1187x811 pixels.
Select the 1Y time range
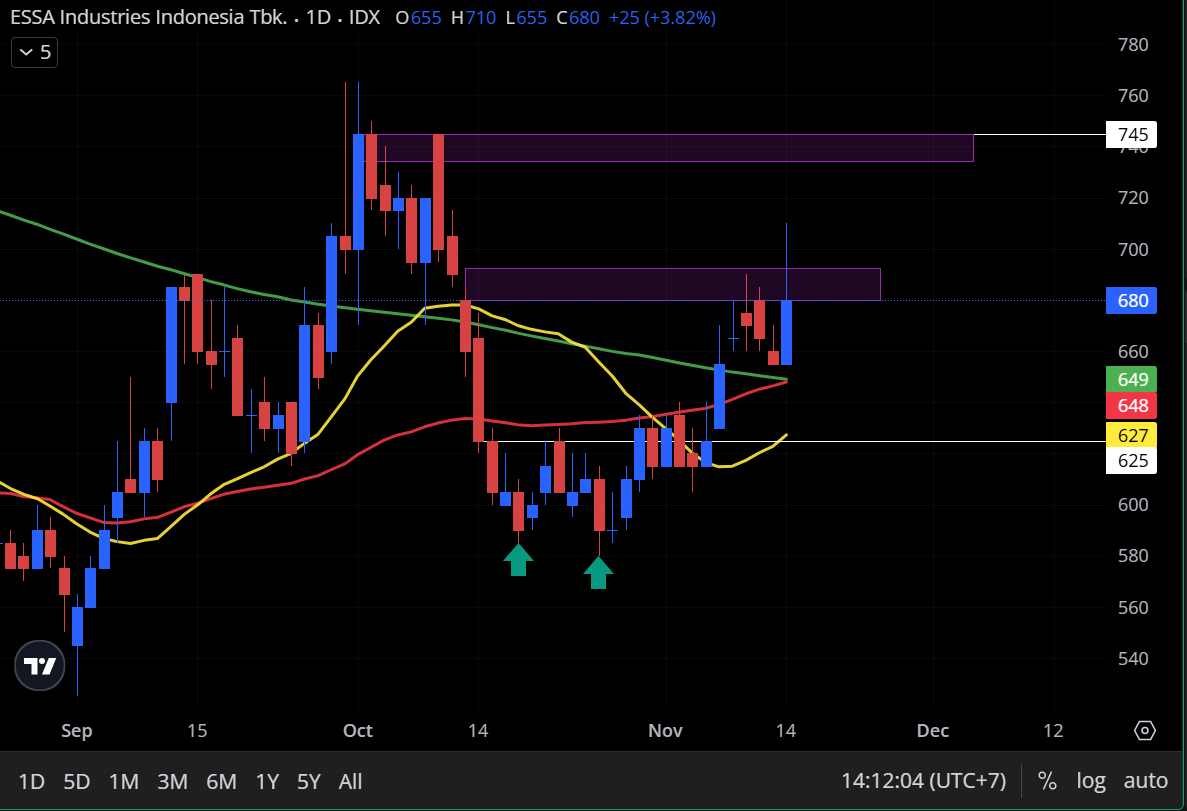pos(267,781)
